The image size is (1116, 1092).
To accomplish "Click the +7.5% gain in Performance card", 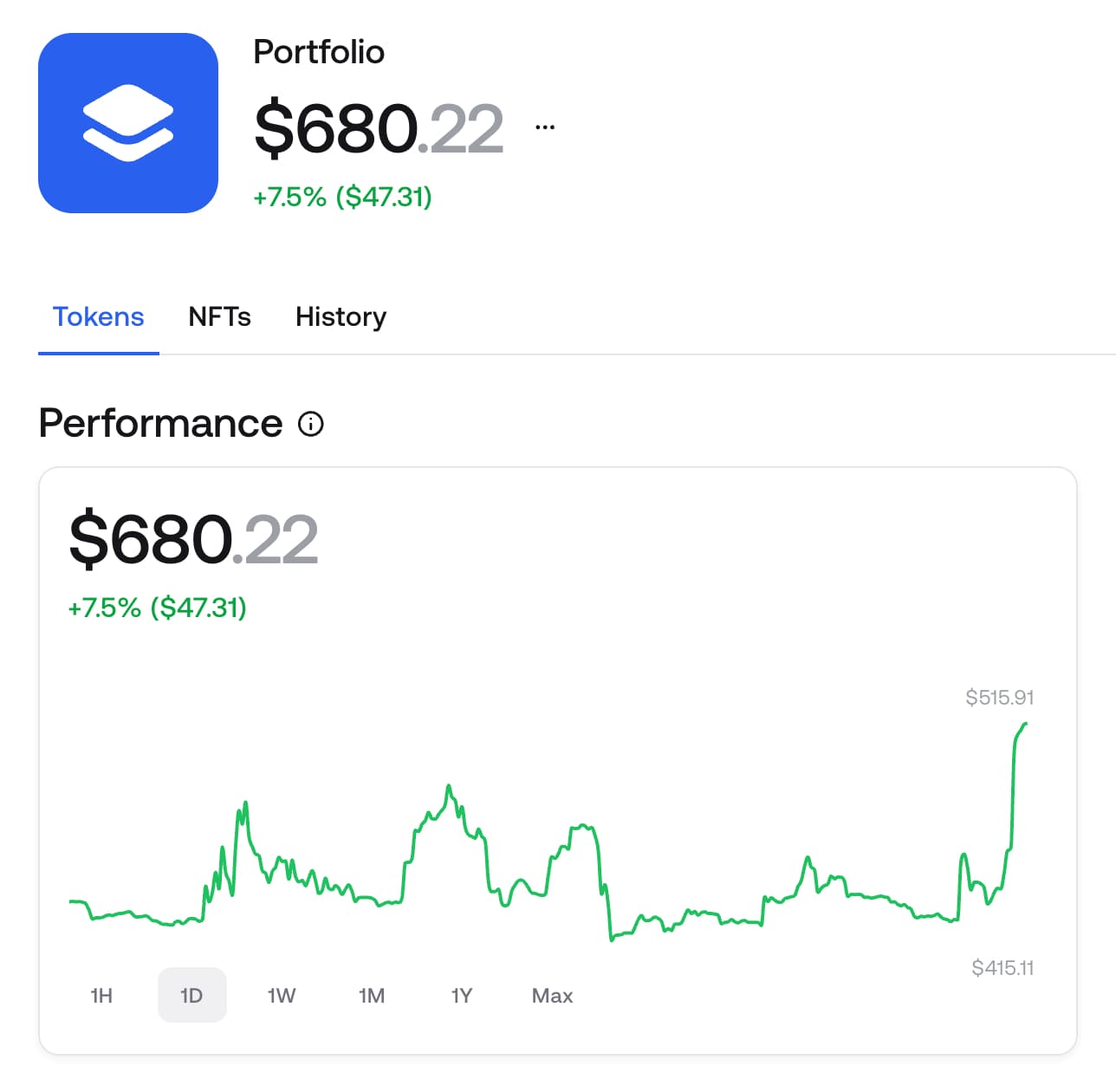I will (157, 608).
